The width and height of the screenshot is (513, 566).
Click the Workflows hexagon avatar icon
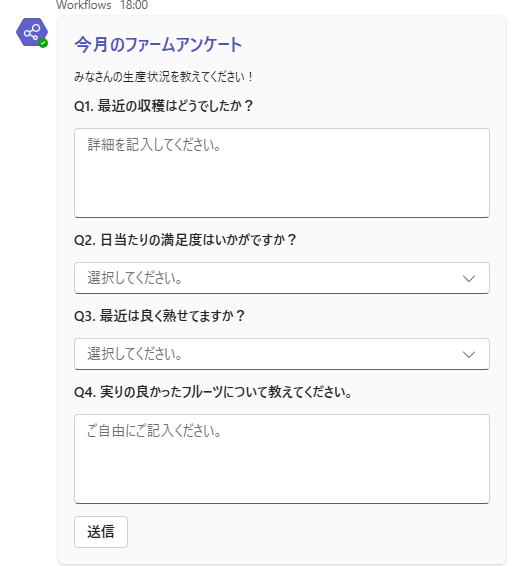tap(32, 32)
